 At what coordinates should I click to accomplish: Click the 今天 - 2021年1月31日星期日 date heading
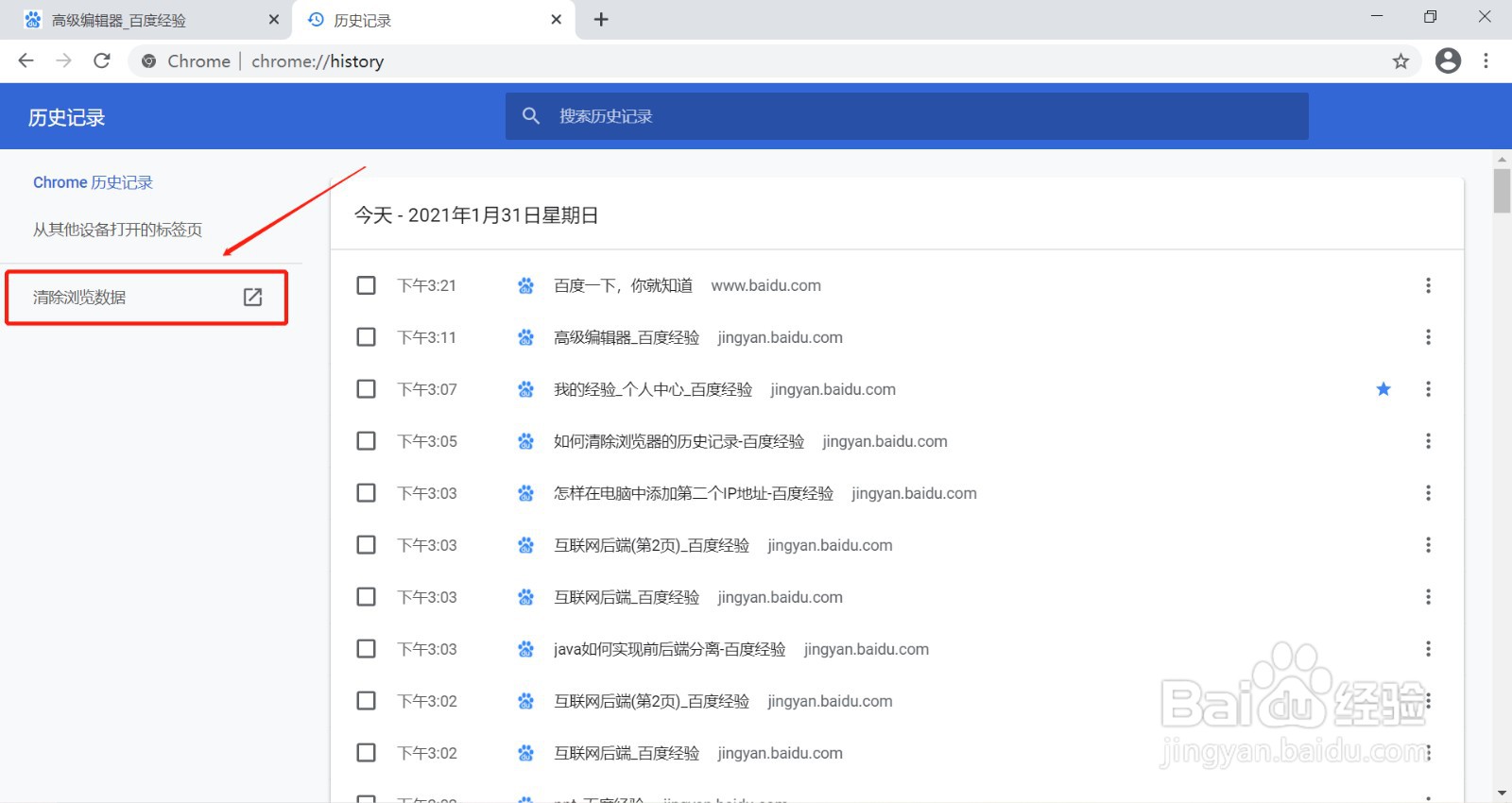[x=476, y=215]
